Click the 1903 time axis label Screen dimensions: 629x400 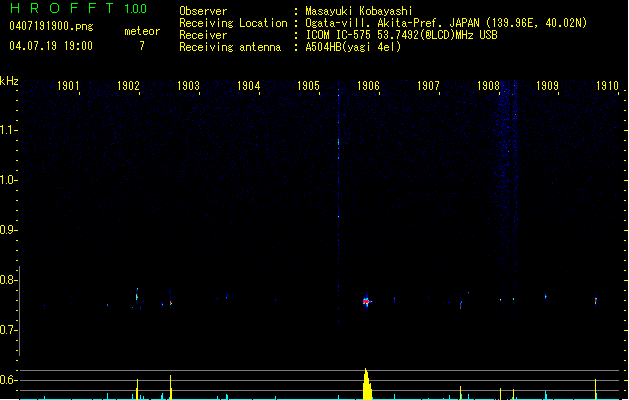point(188,85)
